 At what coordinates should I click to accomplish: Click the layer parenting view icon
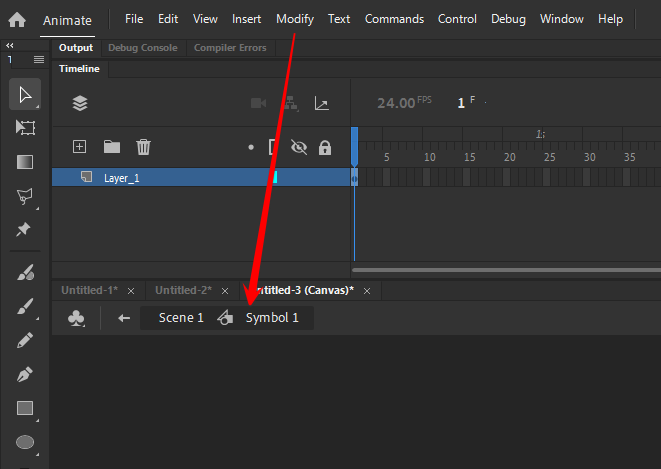tap(290, 103)
